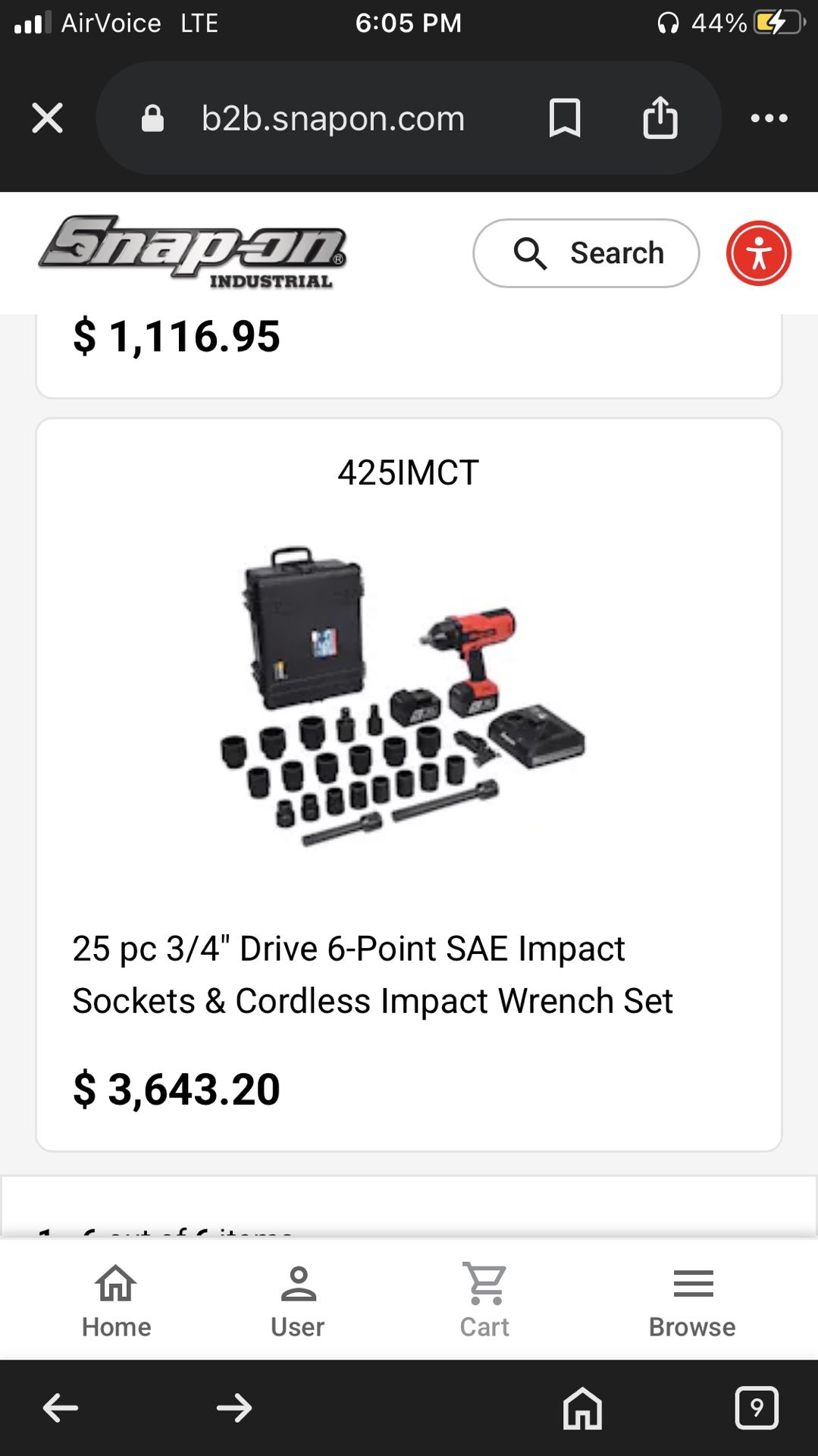The image size is (818, 1456).
Task: Open the 425IMCT product image
Action: coord(403,696)
